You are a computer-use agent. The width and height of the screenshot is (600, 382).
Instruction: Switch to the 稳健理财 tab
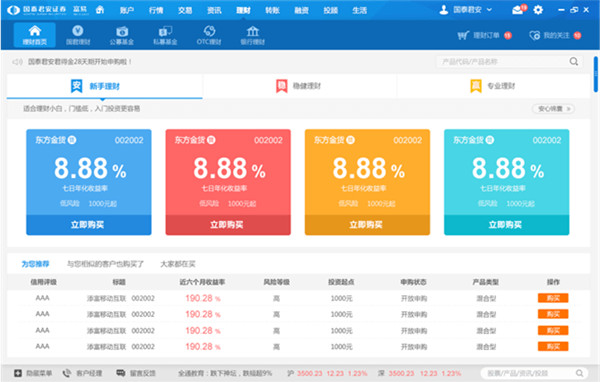click(x=300, y=86)
